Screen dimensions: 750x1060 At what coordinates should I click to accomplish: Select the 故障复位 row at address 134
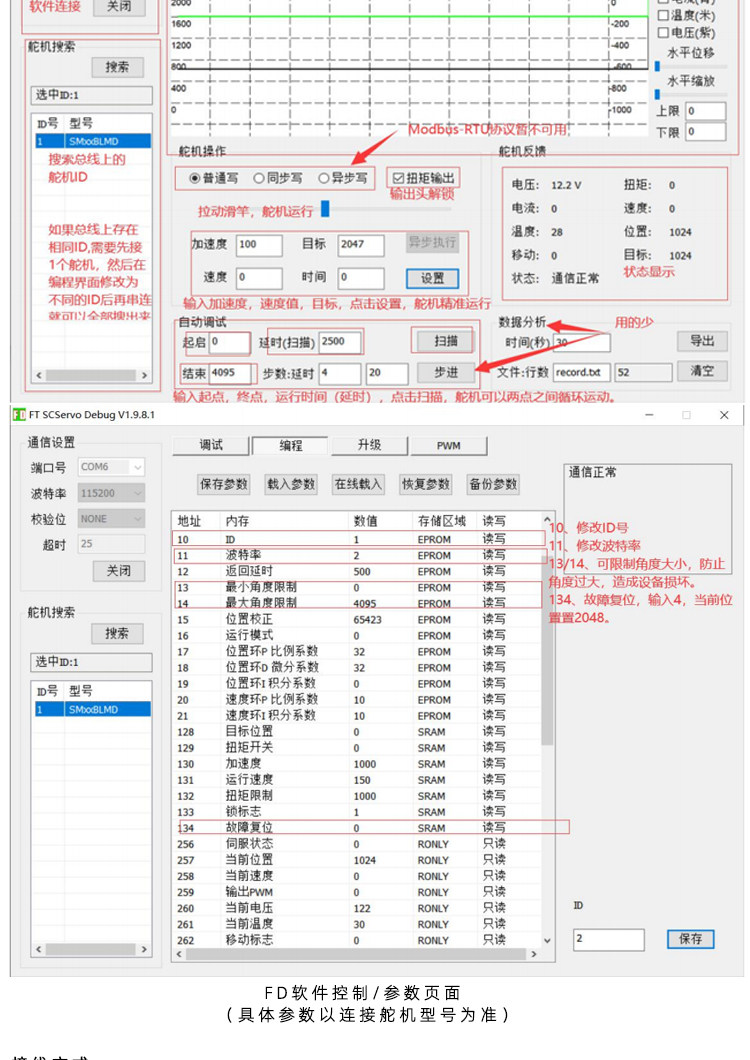tap(358, 827)
